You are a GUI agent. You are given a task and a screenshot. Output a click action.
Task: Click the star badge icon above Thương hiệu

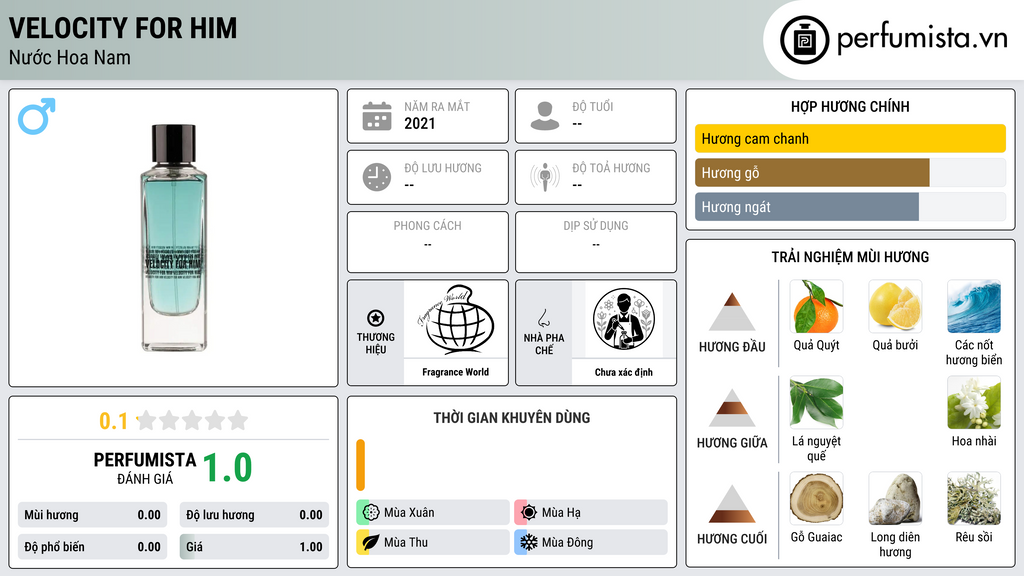coord(376,318)
